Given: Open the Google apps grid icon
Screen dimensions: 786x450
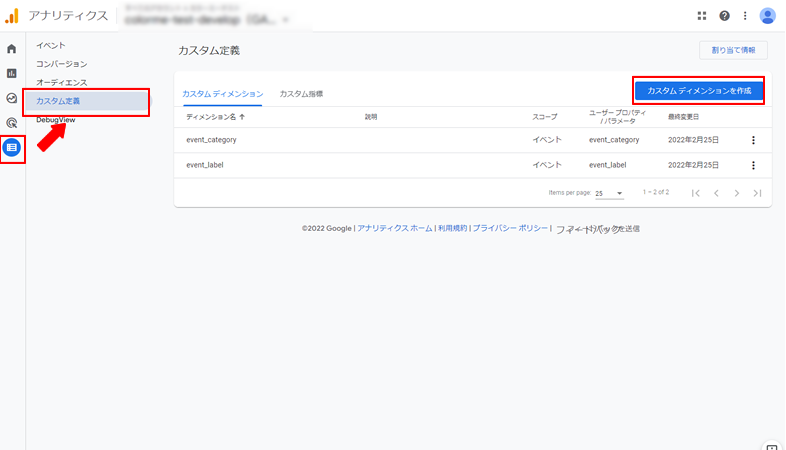Looking at the screenshot, I should pyautogui.click(x=702, y=16).
